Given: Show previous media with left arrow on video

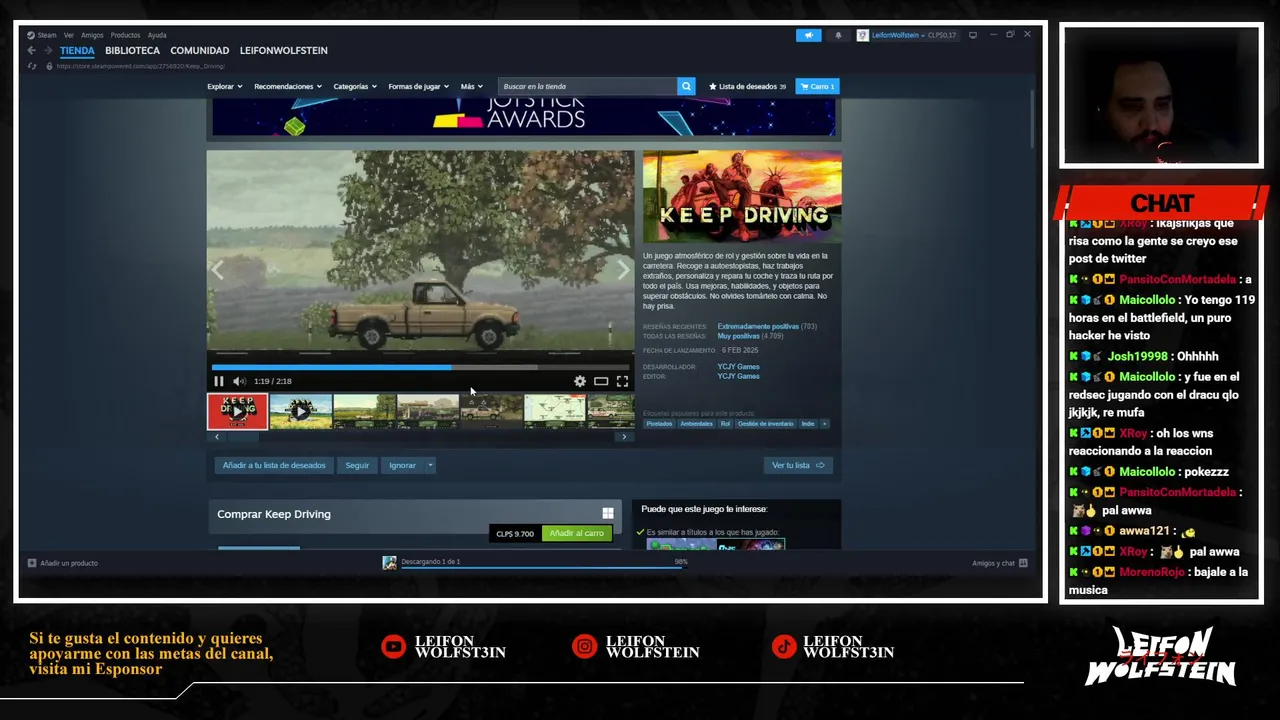Looking at the screenshot, I should click(217, 269).
